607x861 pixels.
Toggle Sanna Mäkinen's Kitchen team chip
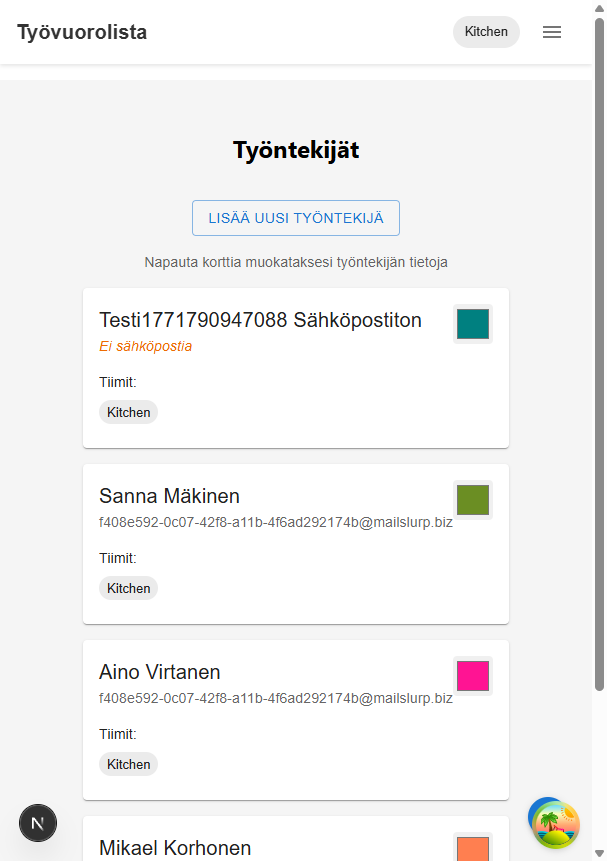tap(128, 587)
